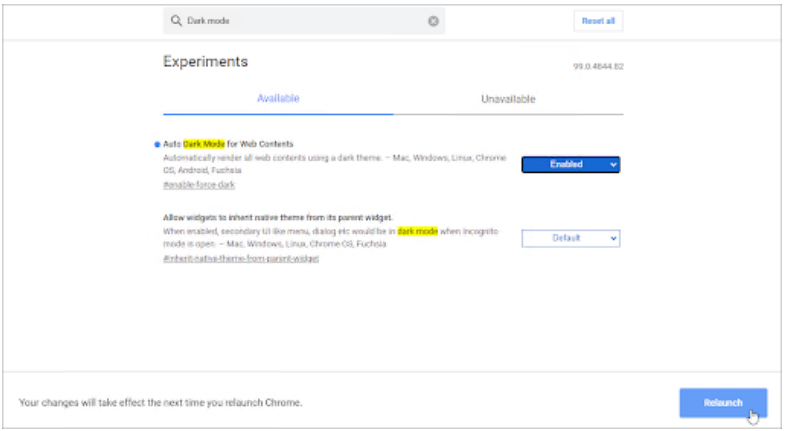
Task: Click the Experiments page heading
Action: pos(205,62)
